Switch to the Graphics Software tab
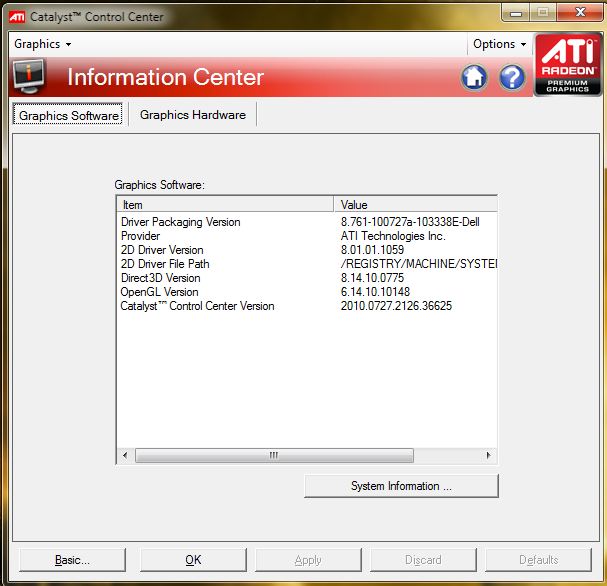607x586 pixels. click(x=68, y=115)
